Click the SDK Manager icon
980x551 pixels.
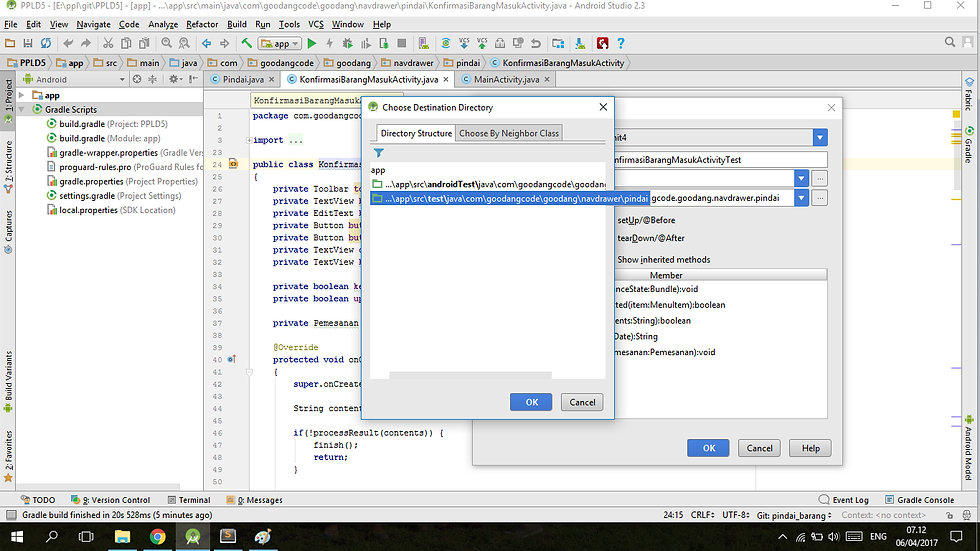[580, 43]
